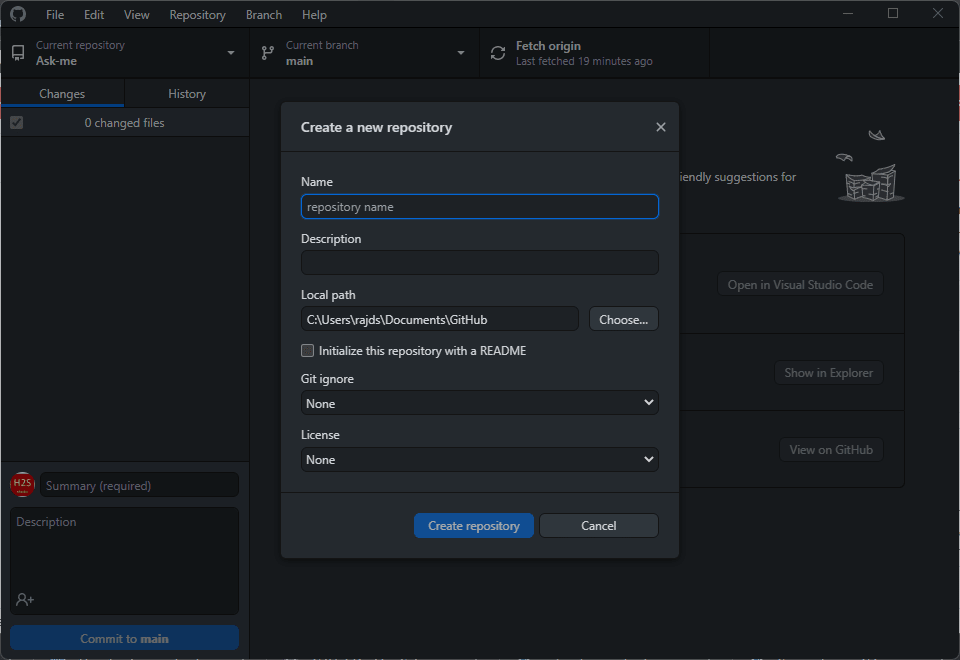The image size is (960, 660).
Task: Close the Create a new repository dialog
Action: 660,127
